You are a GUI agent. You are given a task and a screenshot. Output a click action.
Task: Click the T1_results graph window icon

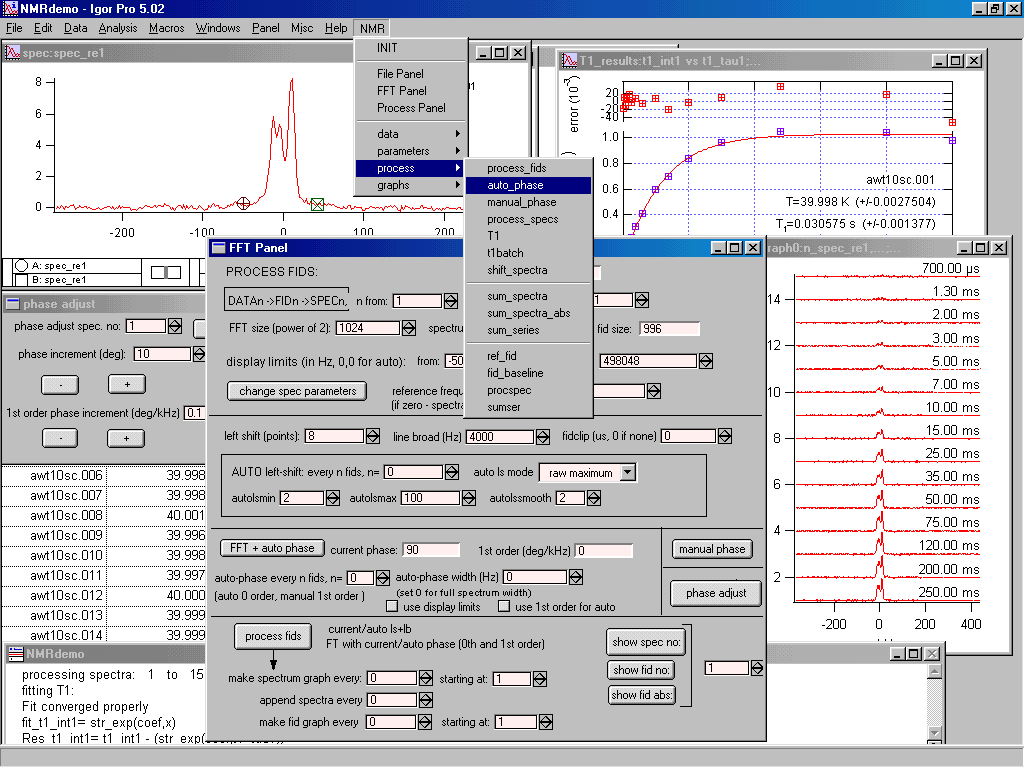click(x=570, y=61)
